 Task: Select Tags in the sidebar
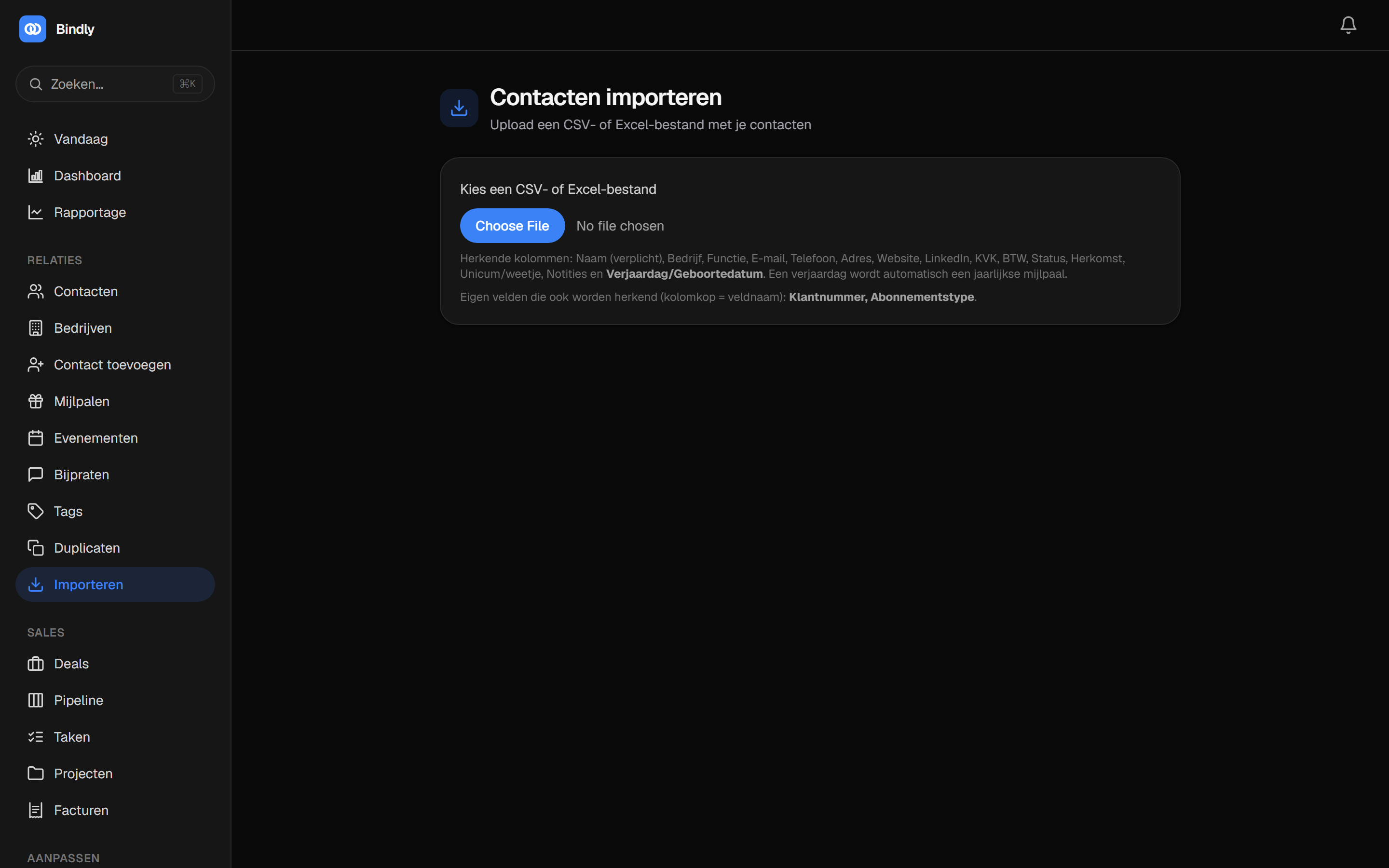pyautogui.click(x=115, y=512)
